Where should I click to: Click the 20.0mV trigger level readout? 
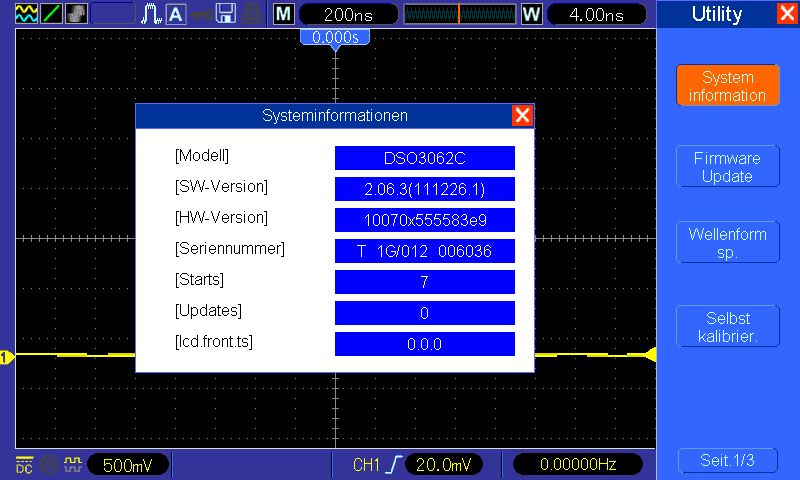(x=443, y=465)
